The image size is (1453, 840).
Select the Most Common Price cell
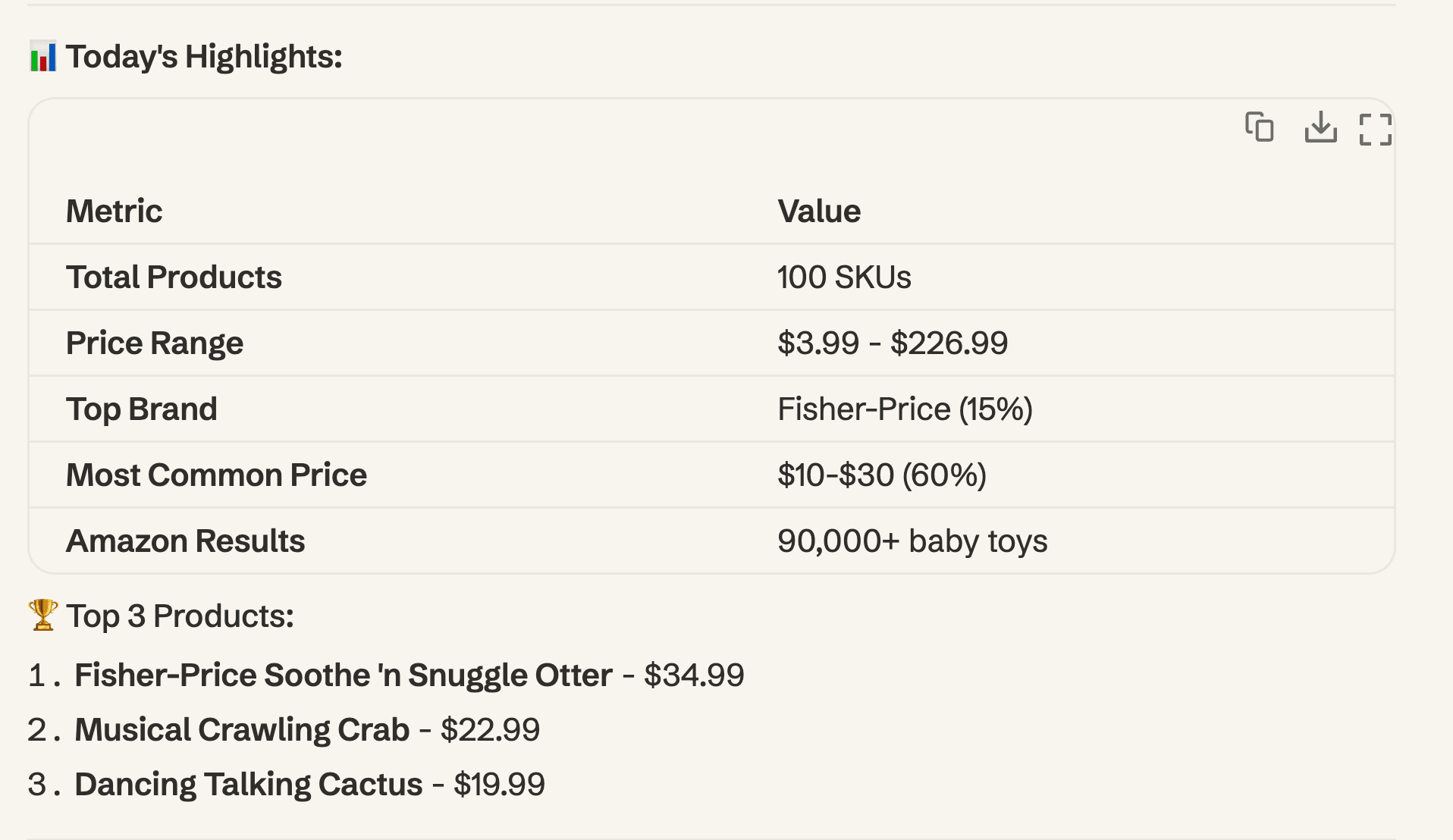click(x=882, y=475)
